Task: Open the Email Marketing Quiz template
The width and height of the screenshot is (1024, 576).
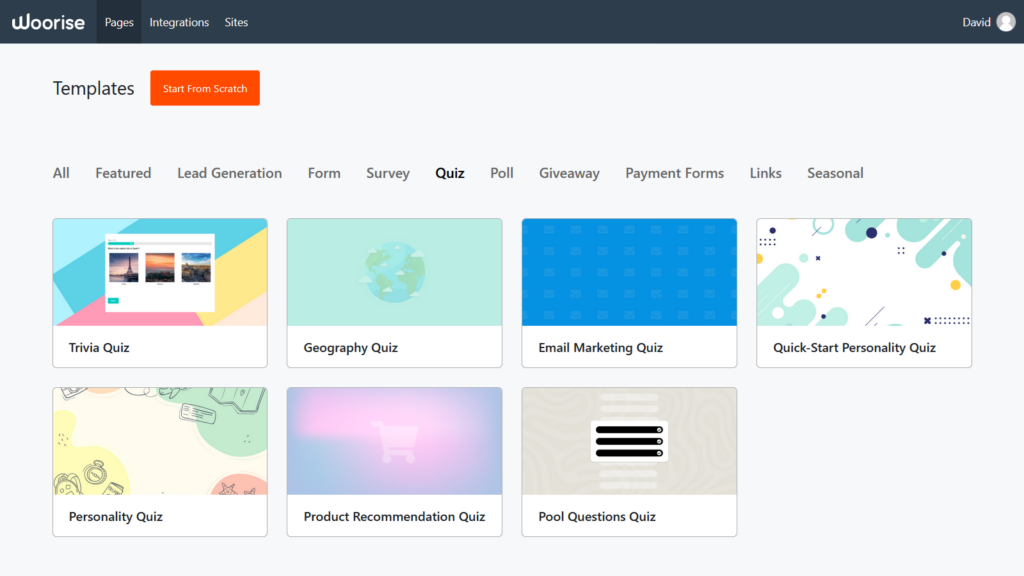Action: (628, 292)
